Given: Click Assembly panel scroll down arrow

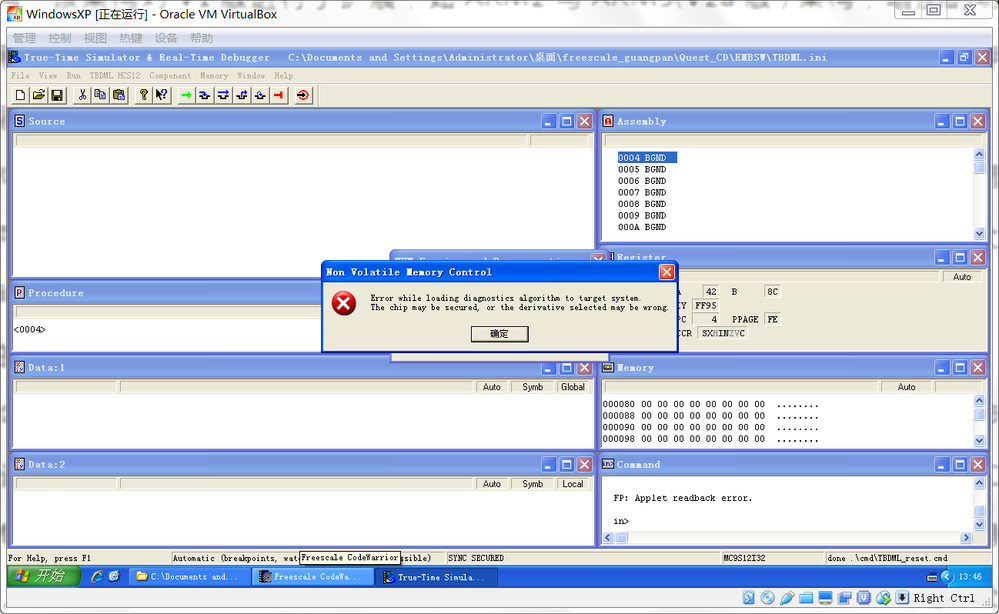Looking at the screenshot, I should [x=979, y=233].
